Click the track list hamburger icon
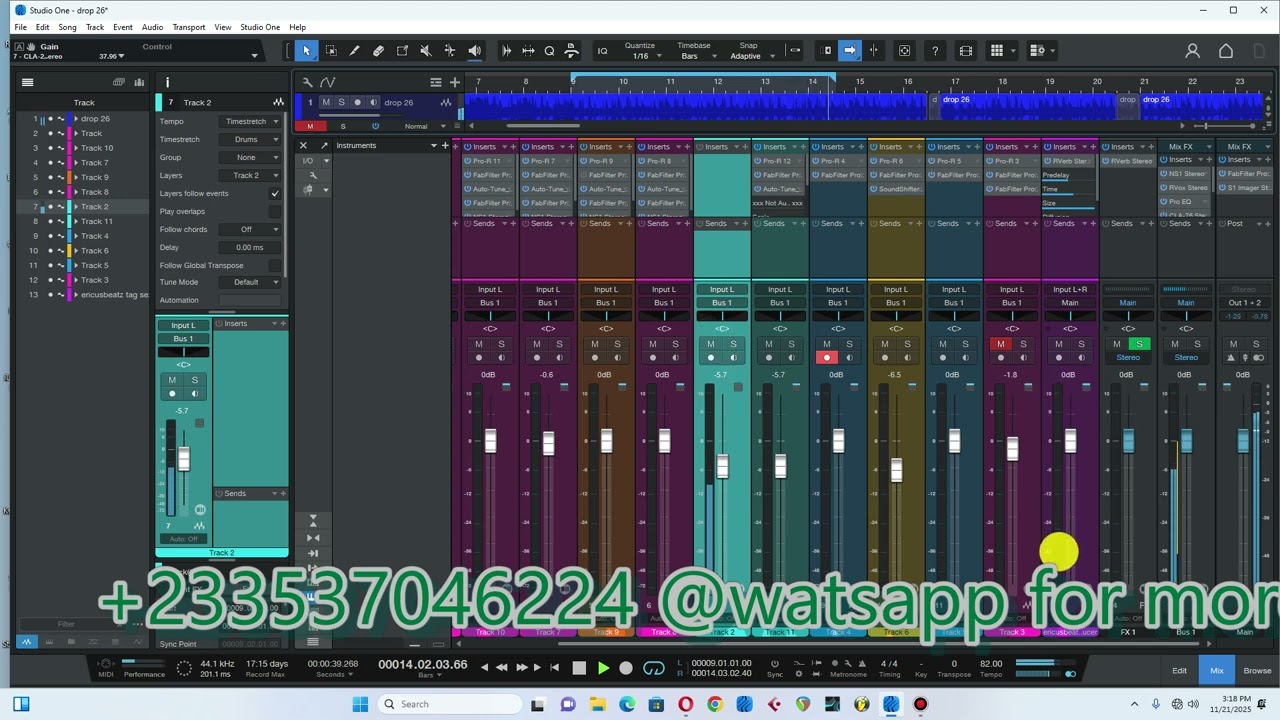 pos(28,82)
